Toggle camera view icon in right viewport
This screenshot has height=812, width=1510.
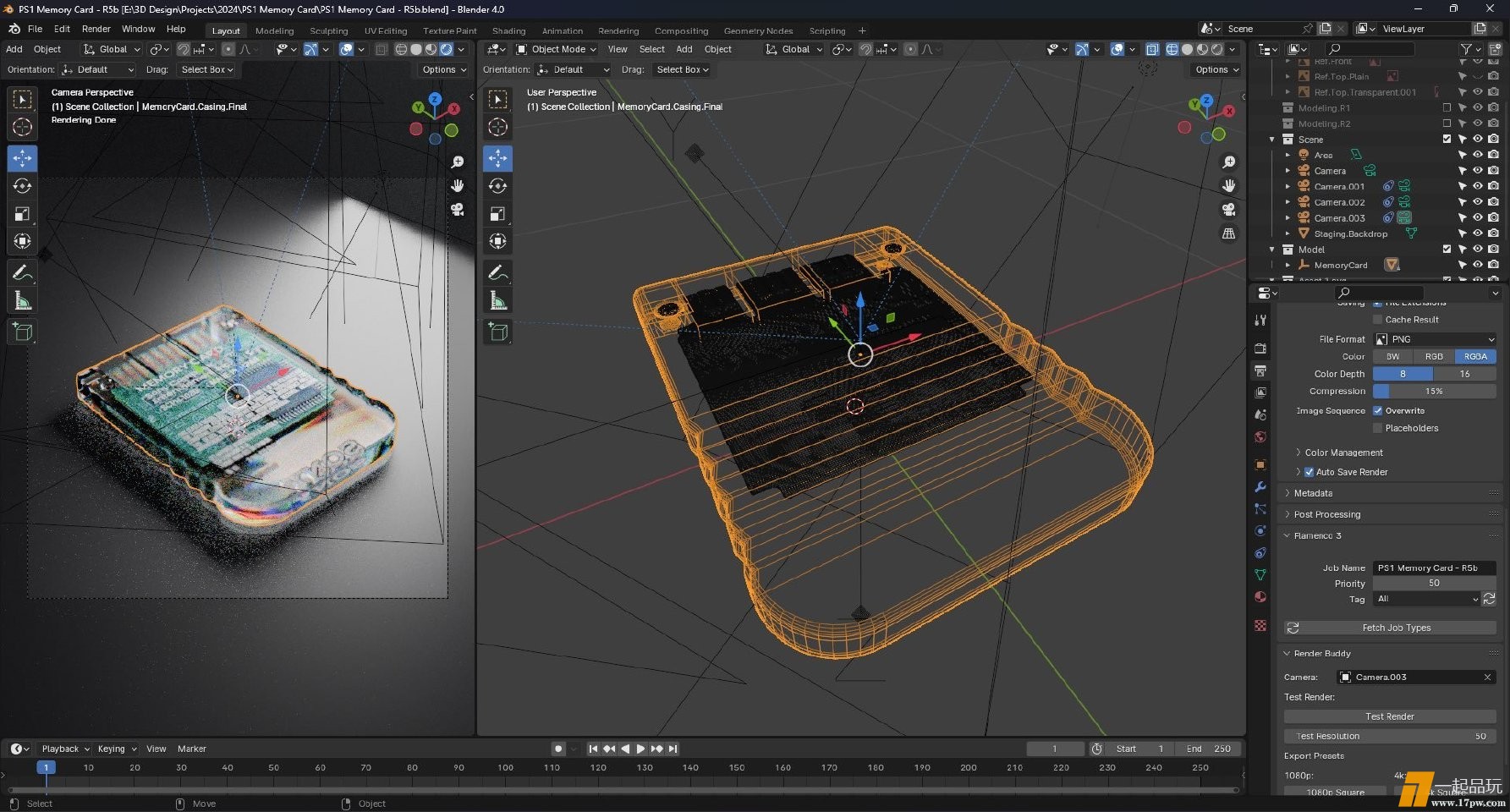tap(1228, 209)
